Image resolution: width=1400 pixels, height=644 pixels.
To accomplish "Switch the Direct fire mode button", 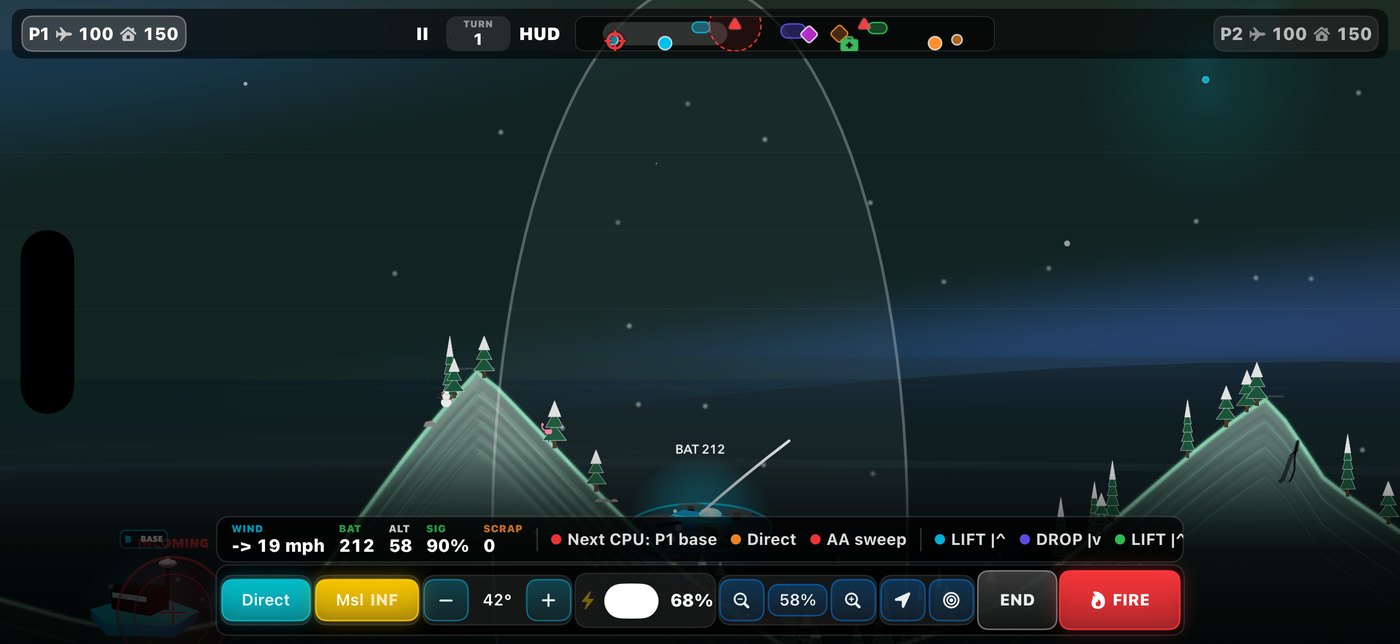I will [x=266, y=600].
